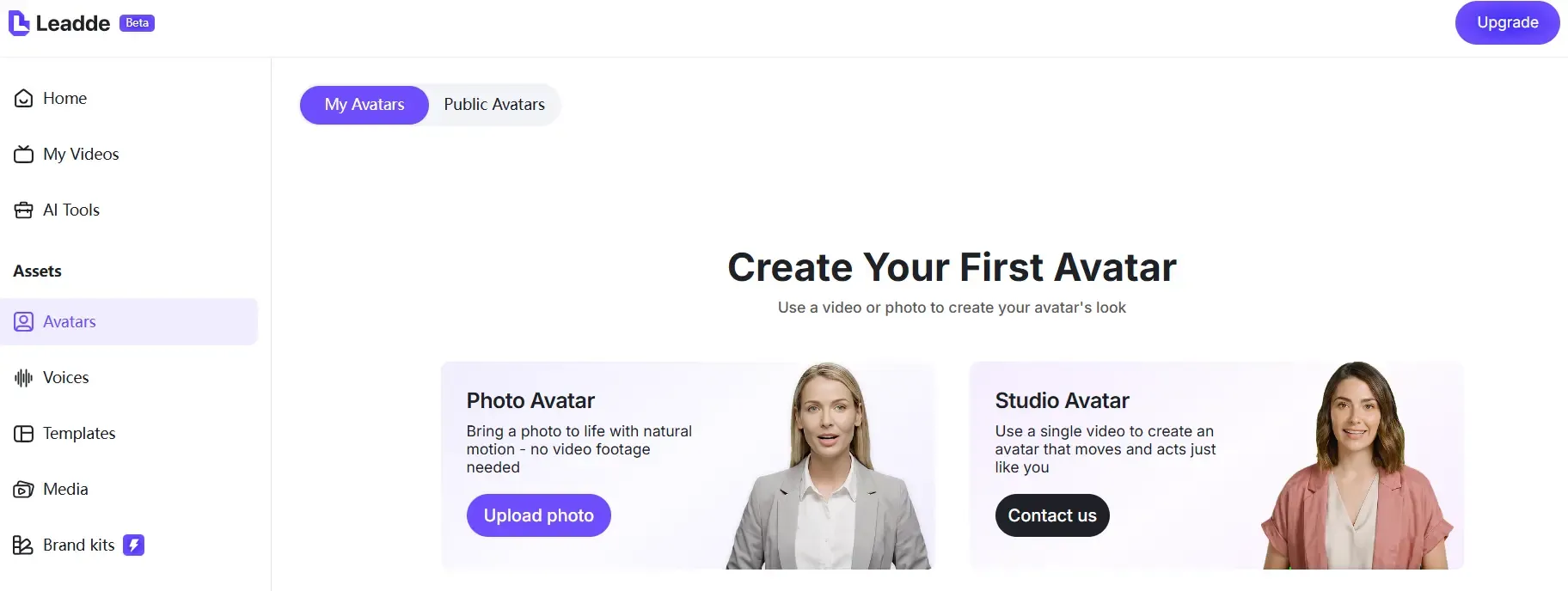The image size is (1568, 591).
Task: Select the Photo Avatar woman thumbnail
Action: 830,468
